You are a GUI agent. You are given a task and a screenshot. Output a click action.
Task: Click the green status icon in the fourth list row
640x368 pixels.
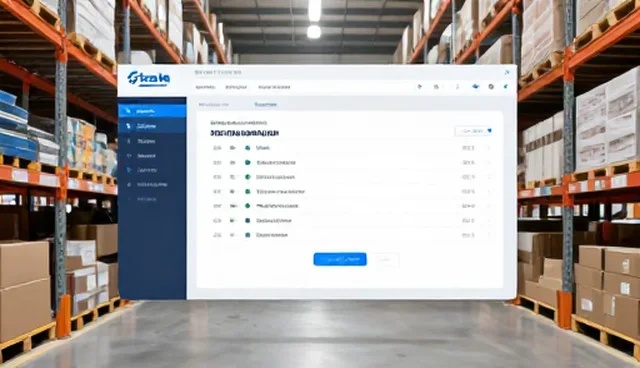pyautogui.click(x=247, y=192)
